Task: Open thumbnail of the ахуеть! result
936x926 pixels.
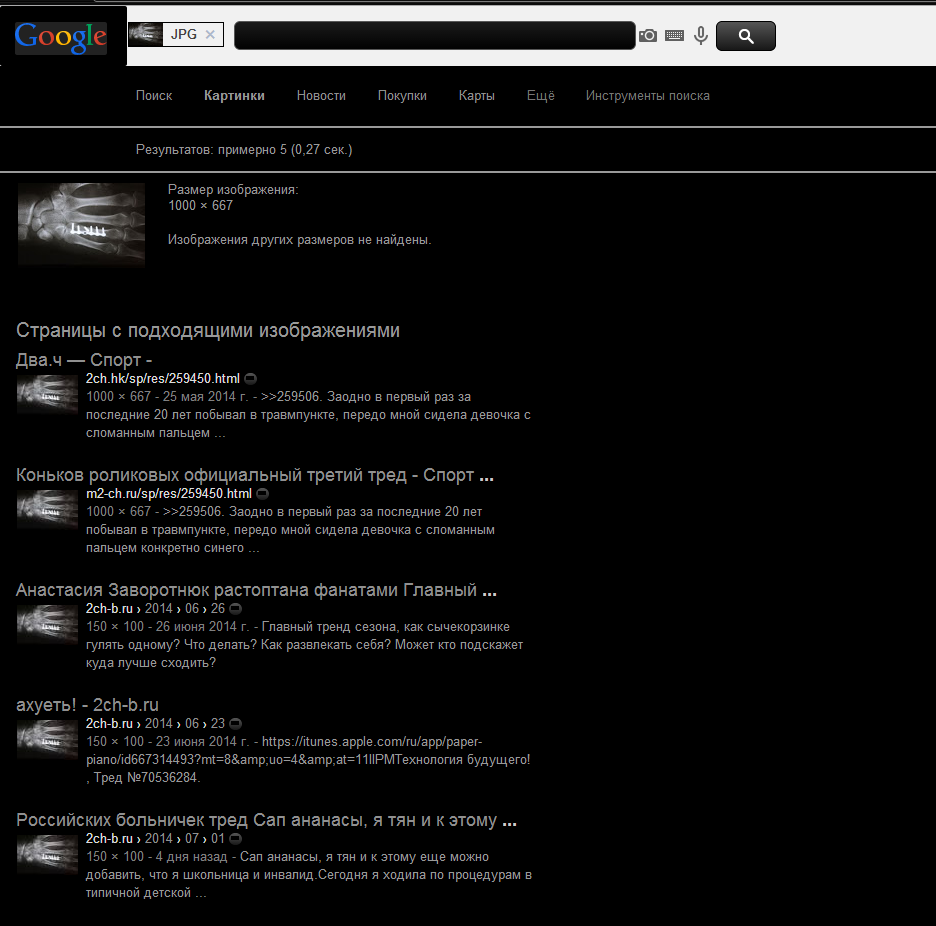Action: (47, 739)
